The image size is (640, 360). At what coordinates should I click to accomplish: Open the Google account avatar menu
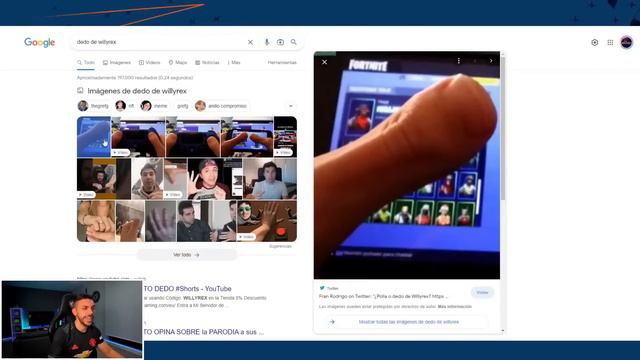(x=627, y=42)
